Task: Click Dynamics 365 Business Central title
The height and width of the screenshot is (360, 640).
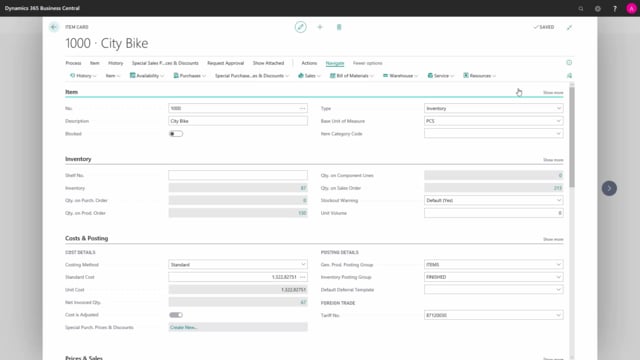Action: click(x=42, y=8)
